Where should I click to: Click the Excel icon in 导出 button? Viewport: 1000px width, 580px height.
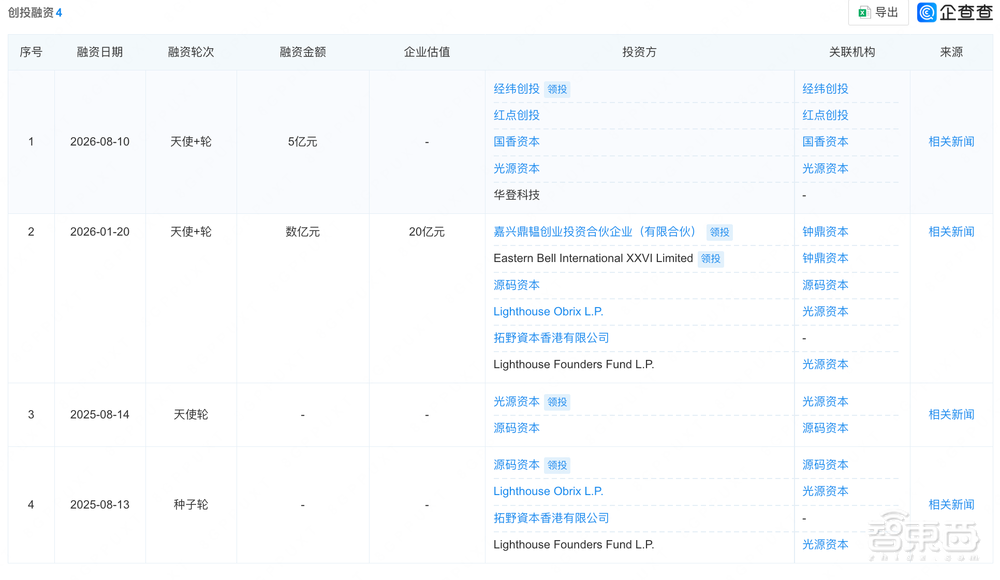click(864, 13)
